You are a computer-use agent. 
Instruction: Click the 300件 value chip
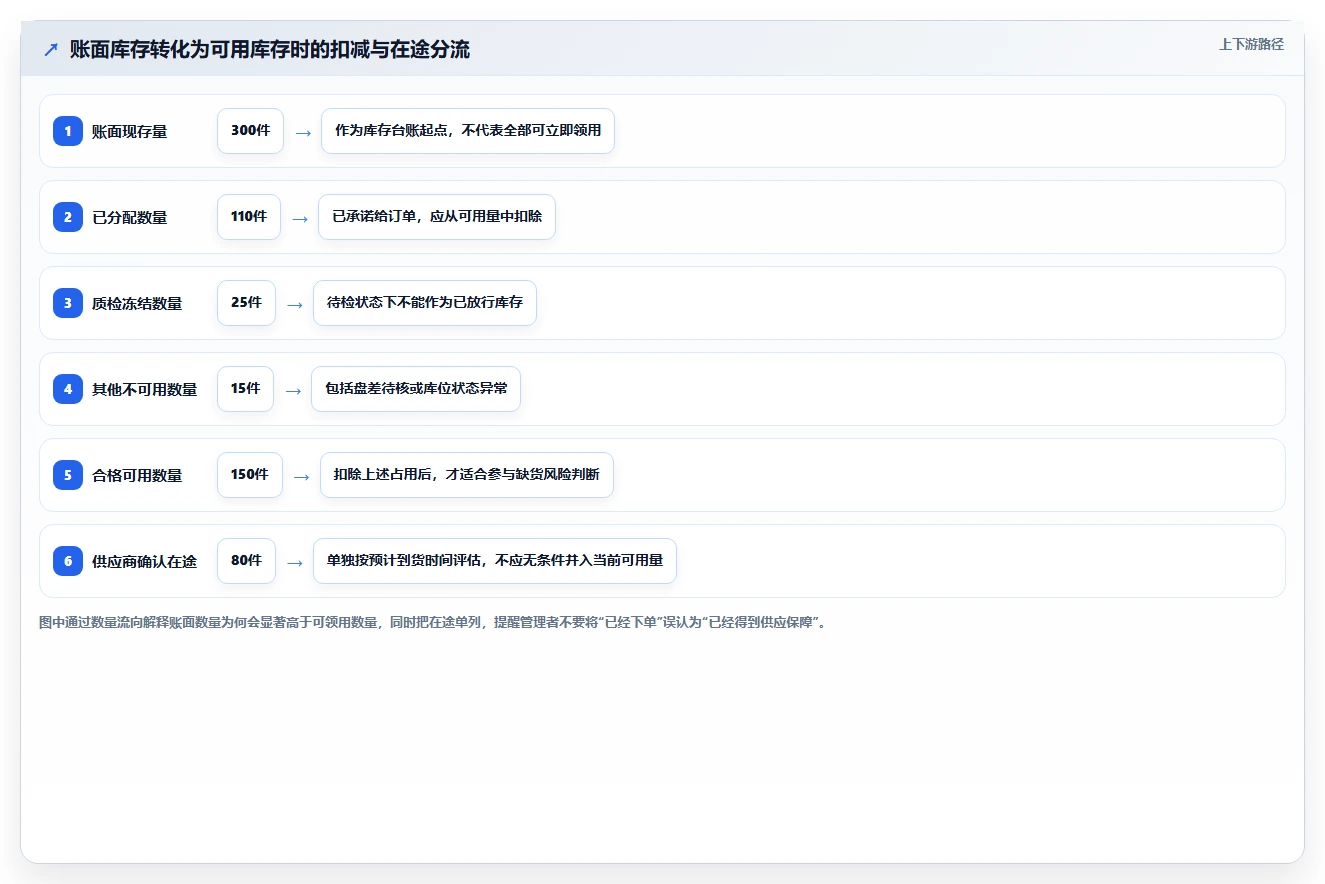(x=250, y=131)
